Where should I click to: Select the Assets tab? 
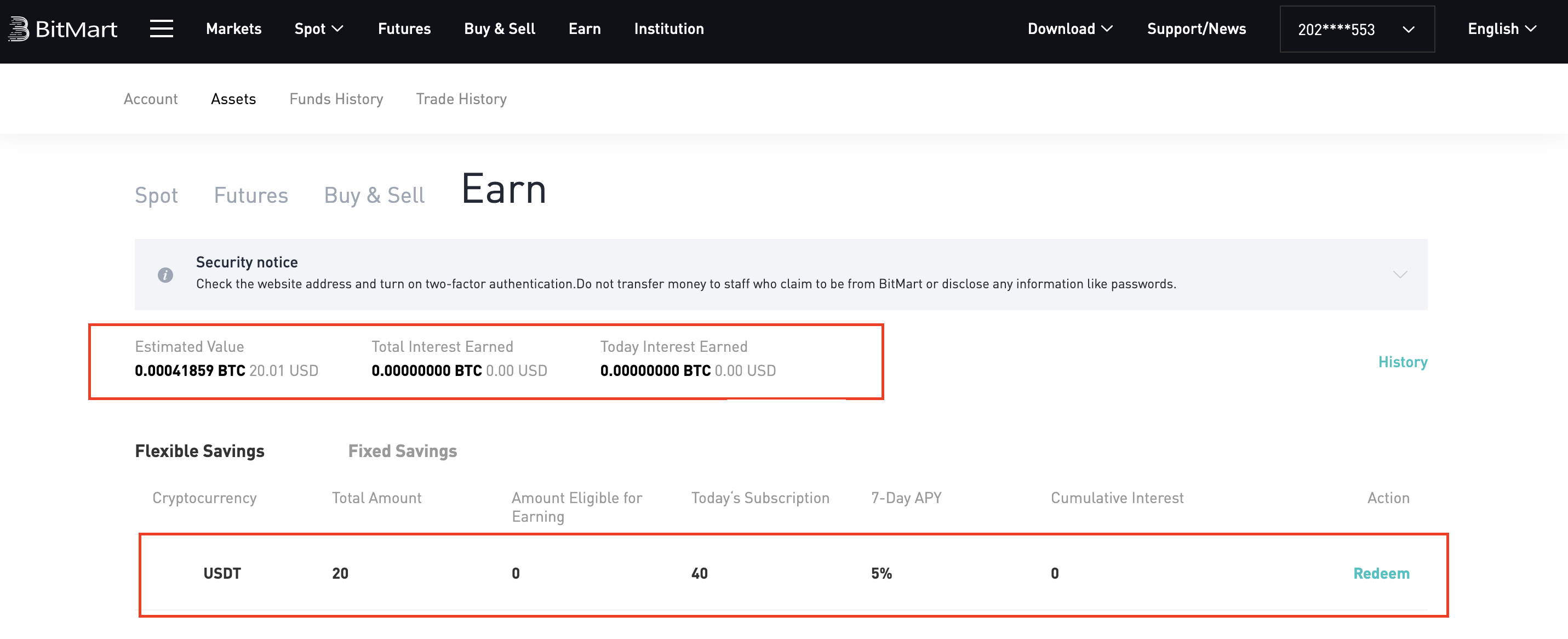point(233,99)
